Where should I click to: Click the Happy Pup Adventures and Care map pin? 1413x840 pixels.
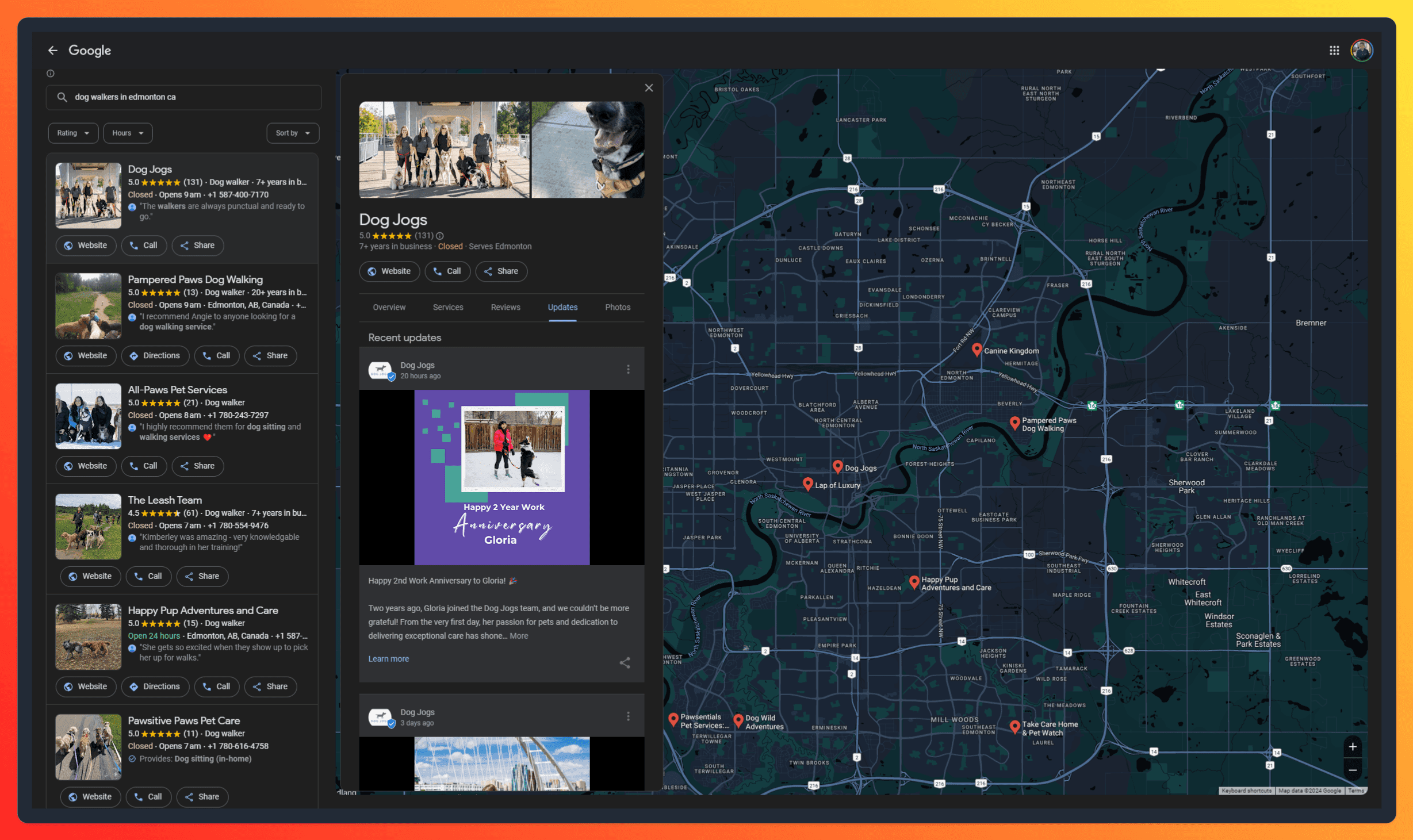click(914, 582)
